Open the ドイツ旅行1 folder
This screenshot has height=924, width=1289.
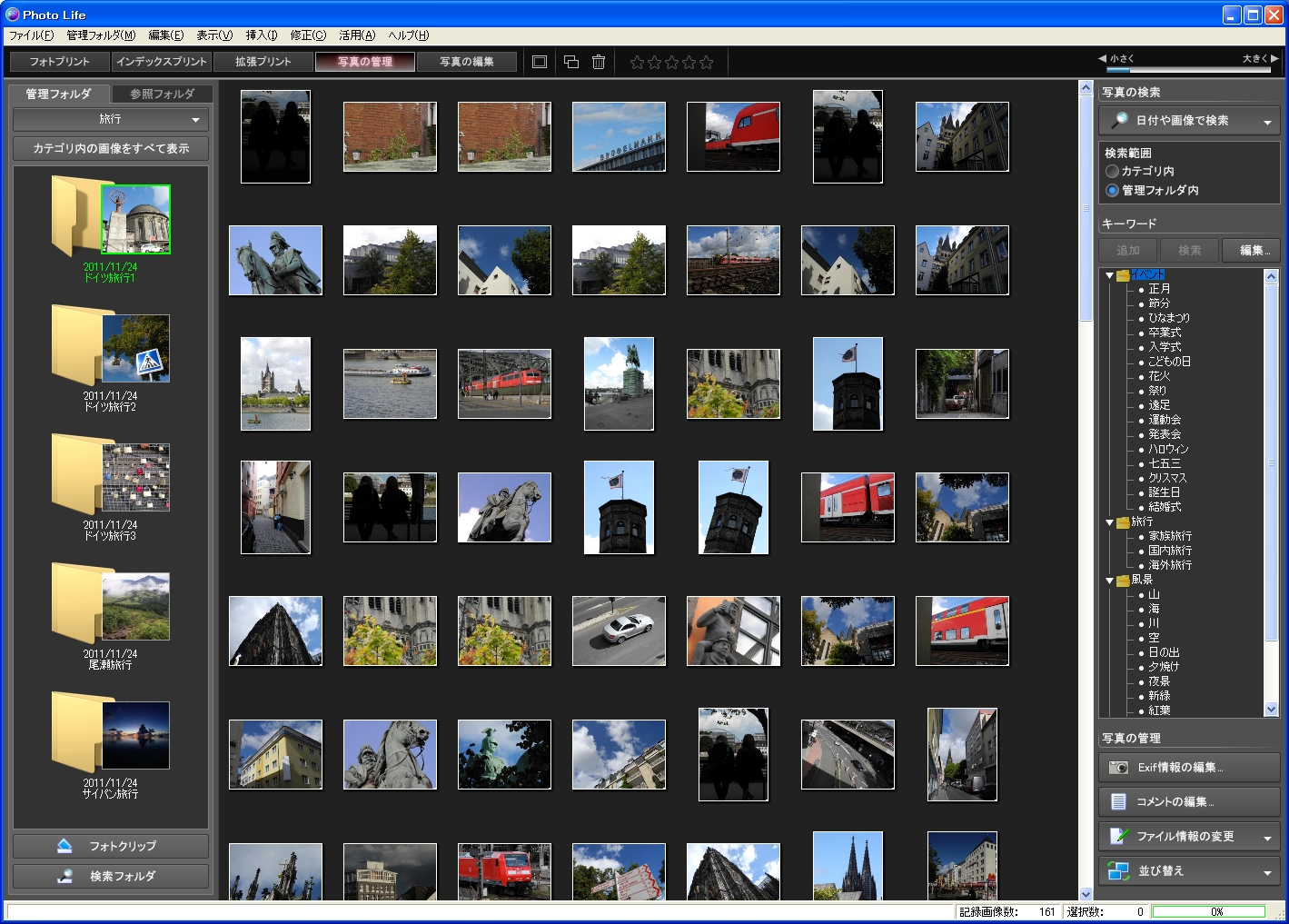[111, 231]
